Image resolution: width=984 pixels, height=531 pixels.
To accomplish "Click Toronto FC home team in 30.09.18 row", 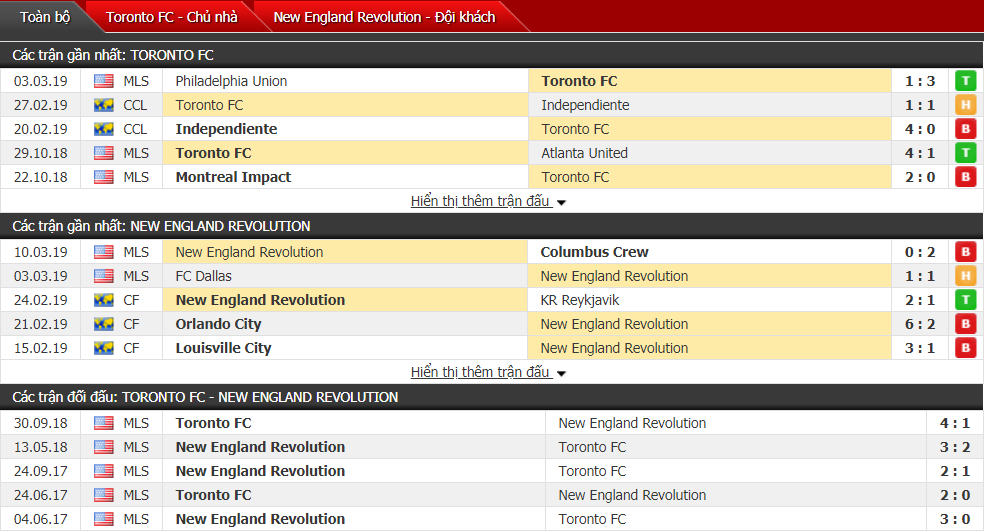I will 213,423.
